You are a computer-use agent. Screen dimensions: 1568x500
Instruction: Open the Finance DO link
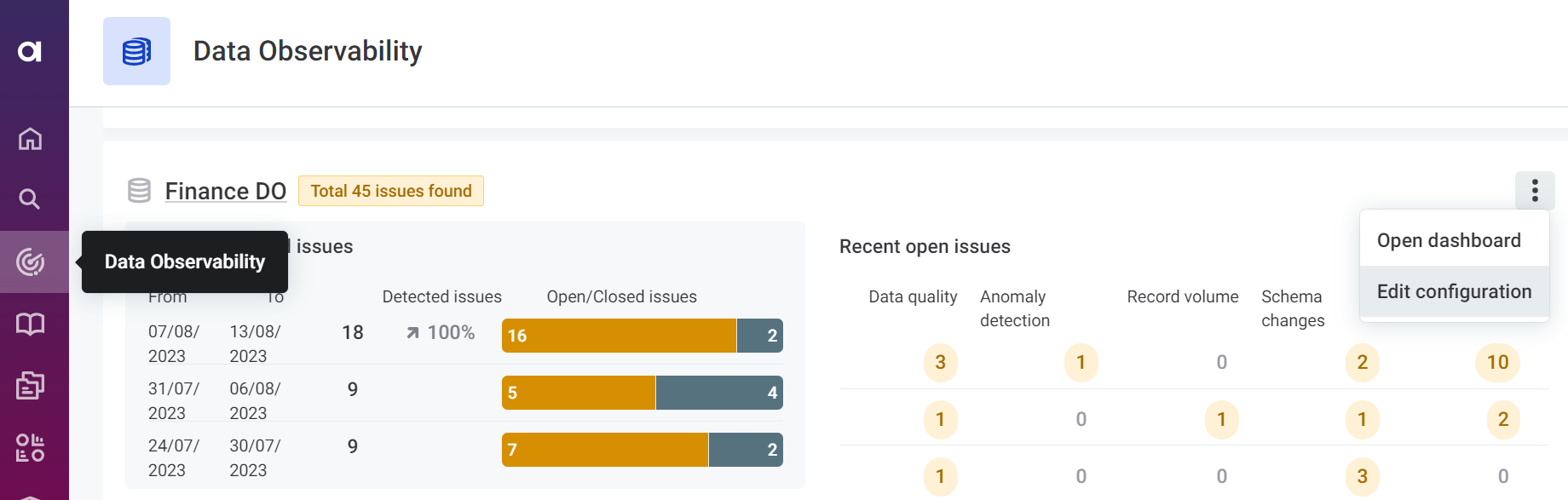(225, 191)
